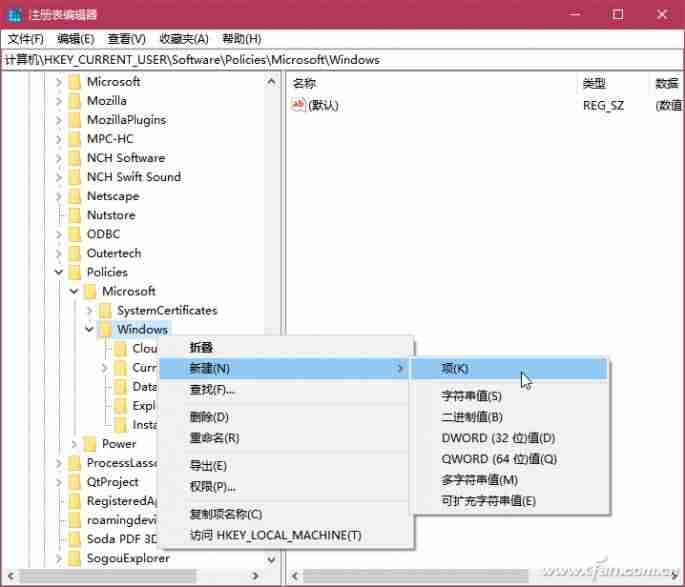This screenshot has width=685, height=587.
Task: Select the (默认) value row
Action: click(485, 105)
